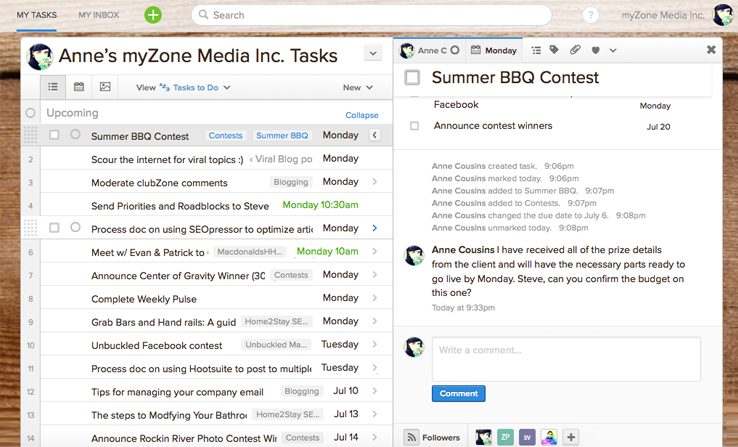The image size is (738, 447).
Task: Click the due date calendar icon Monday
Action: click(476, 50)
